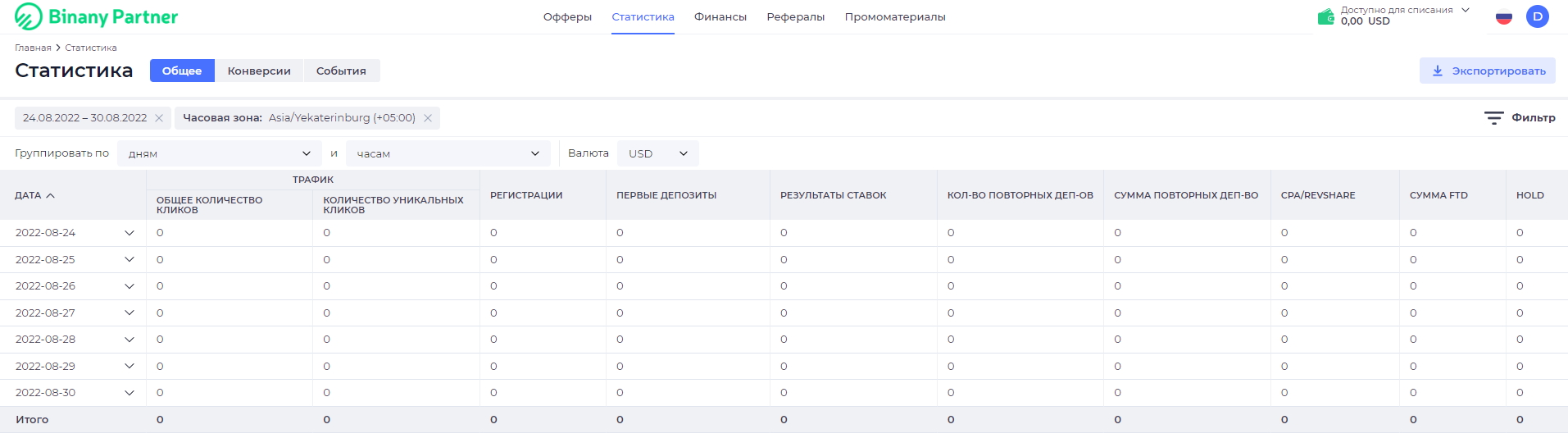Click the CPA/REVSHARE column header

(1318, 195)
